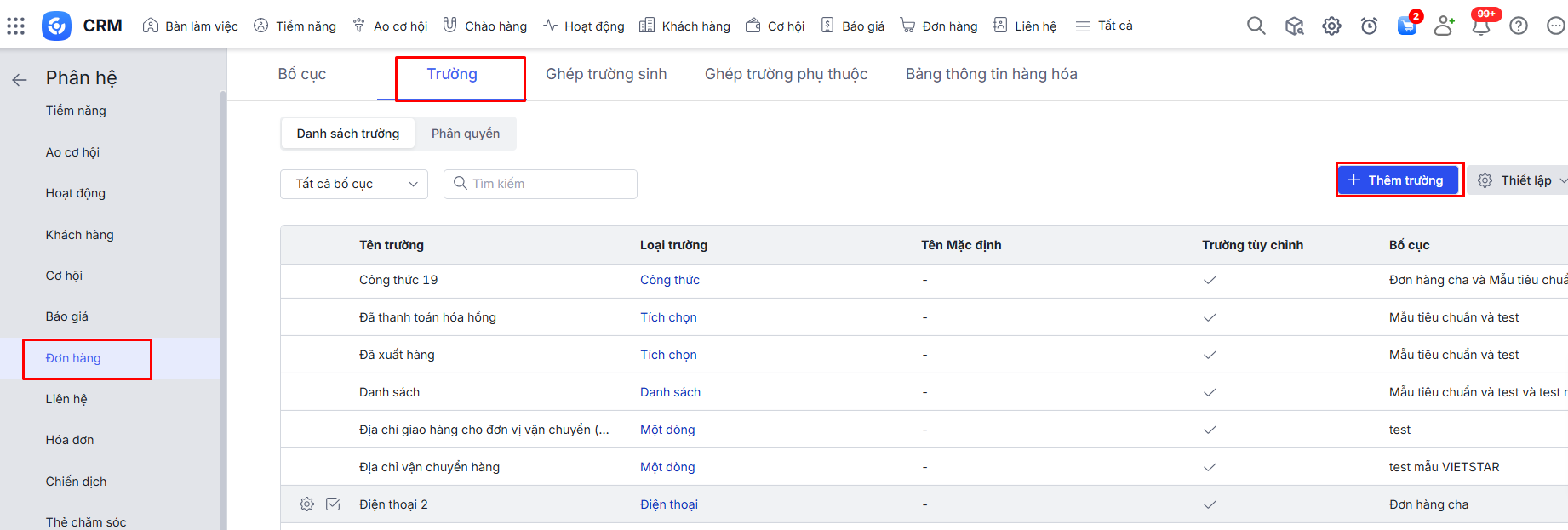Select the Danh sách trường toggle
The width and height of the screenshot is (1568, 530).
tap(347, 134)
